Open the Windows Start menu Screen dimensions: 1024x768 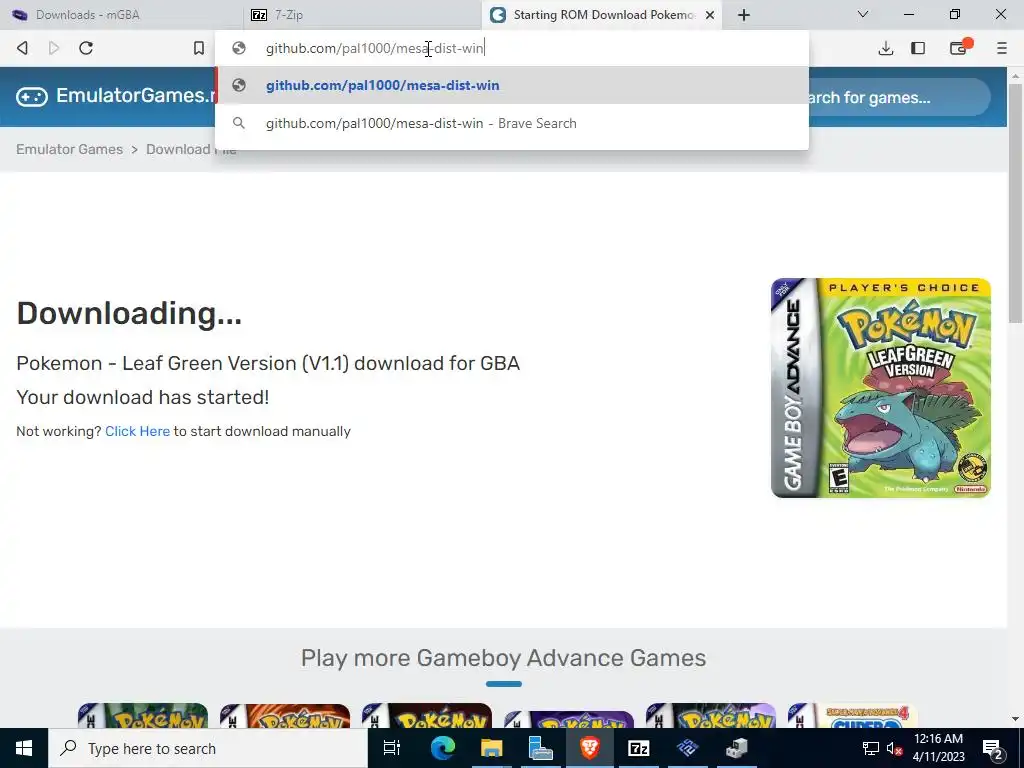[x=24, y=748]
